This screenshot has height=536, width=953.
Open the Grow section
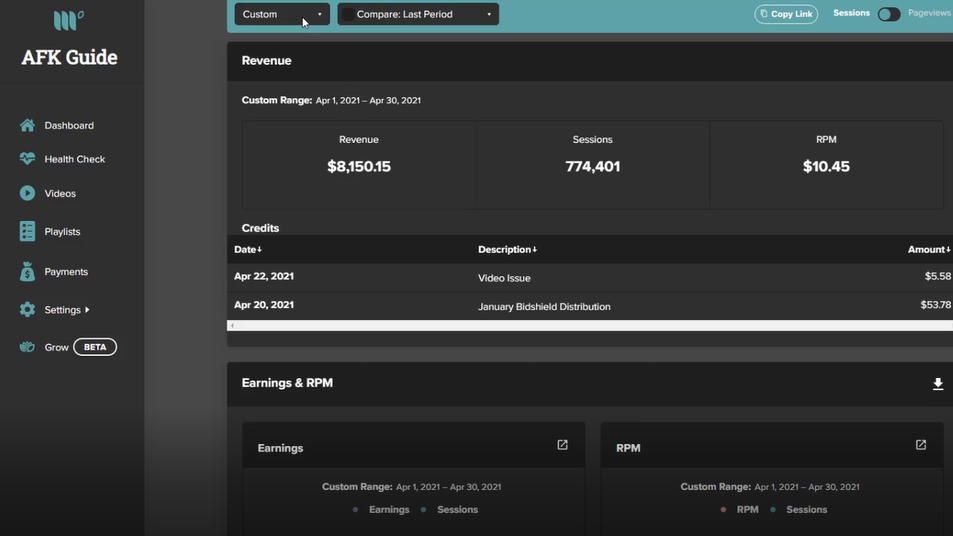57,347
